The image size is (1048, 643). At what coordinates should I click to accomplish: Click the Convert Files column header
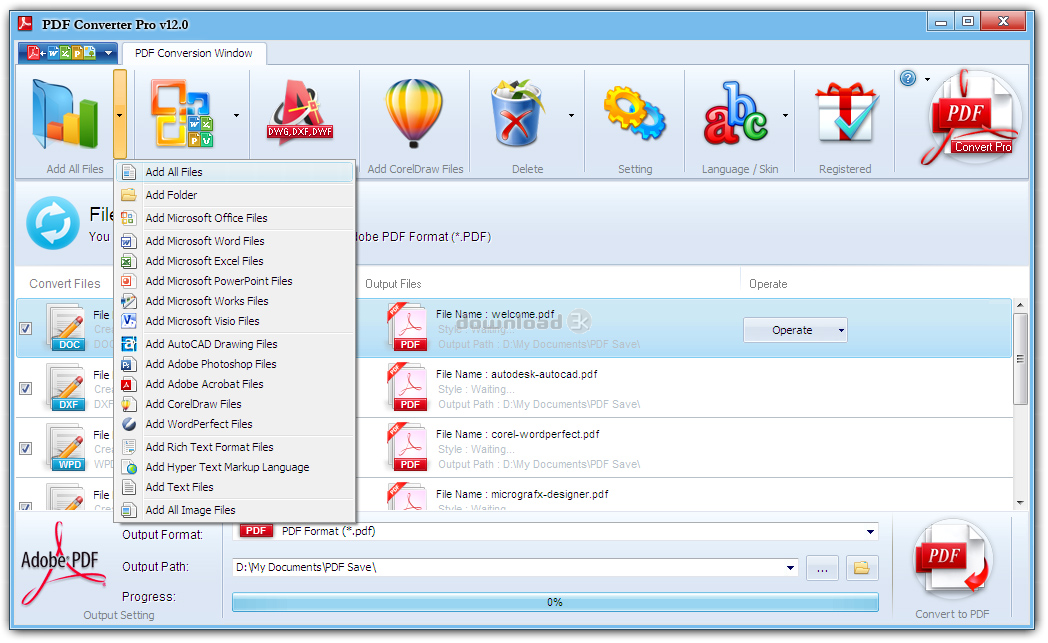tap(65, 284)
